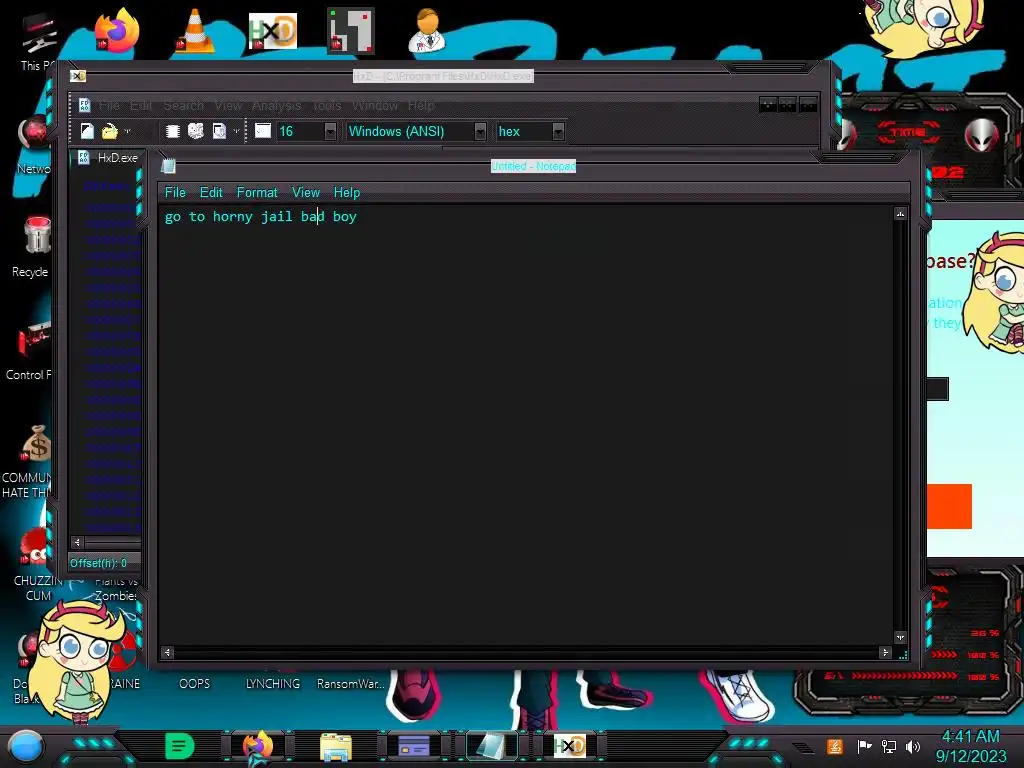Open HxD desktop shortcut icon

click(273, 31)
